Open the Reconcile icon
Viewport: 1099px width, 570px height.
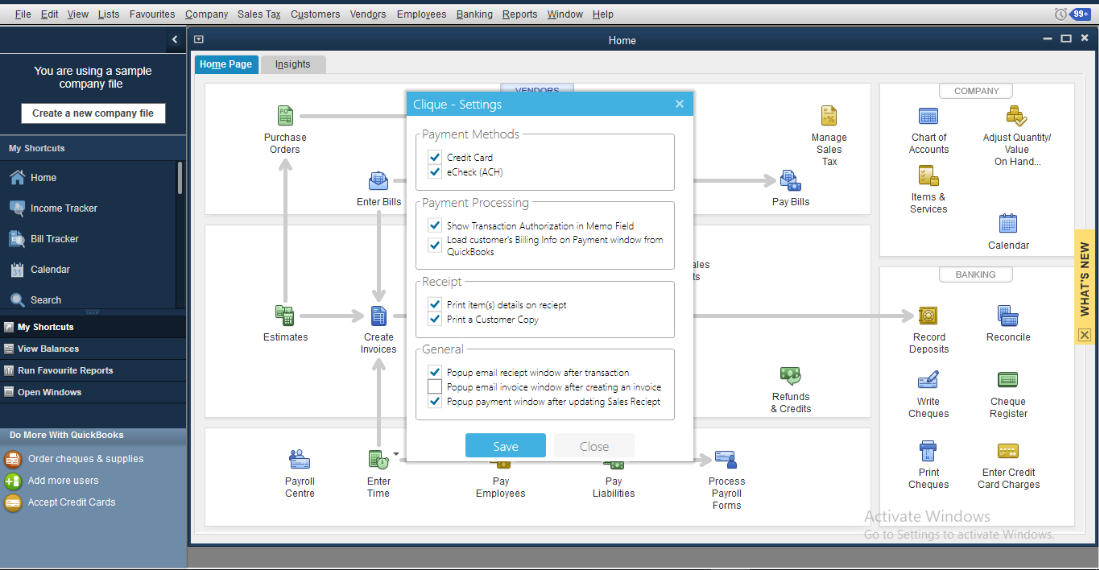pyautogui.click(x=1008, y=315)
